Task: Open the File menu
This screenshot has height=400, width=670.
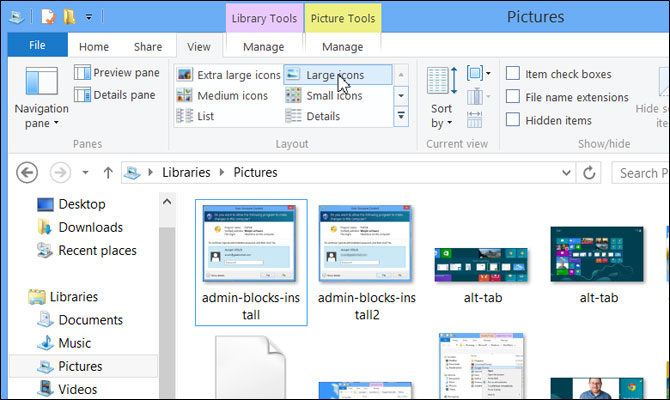Action: pos(37,45)
